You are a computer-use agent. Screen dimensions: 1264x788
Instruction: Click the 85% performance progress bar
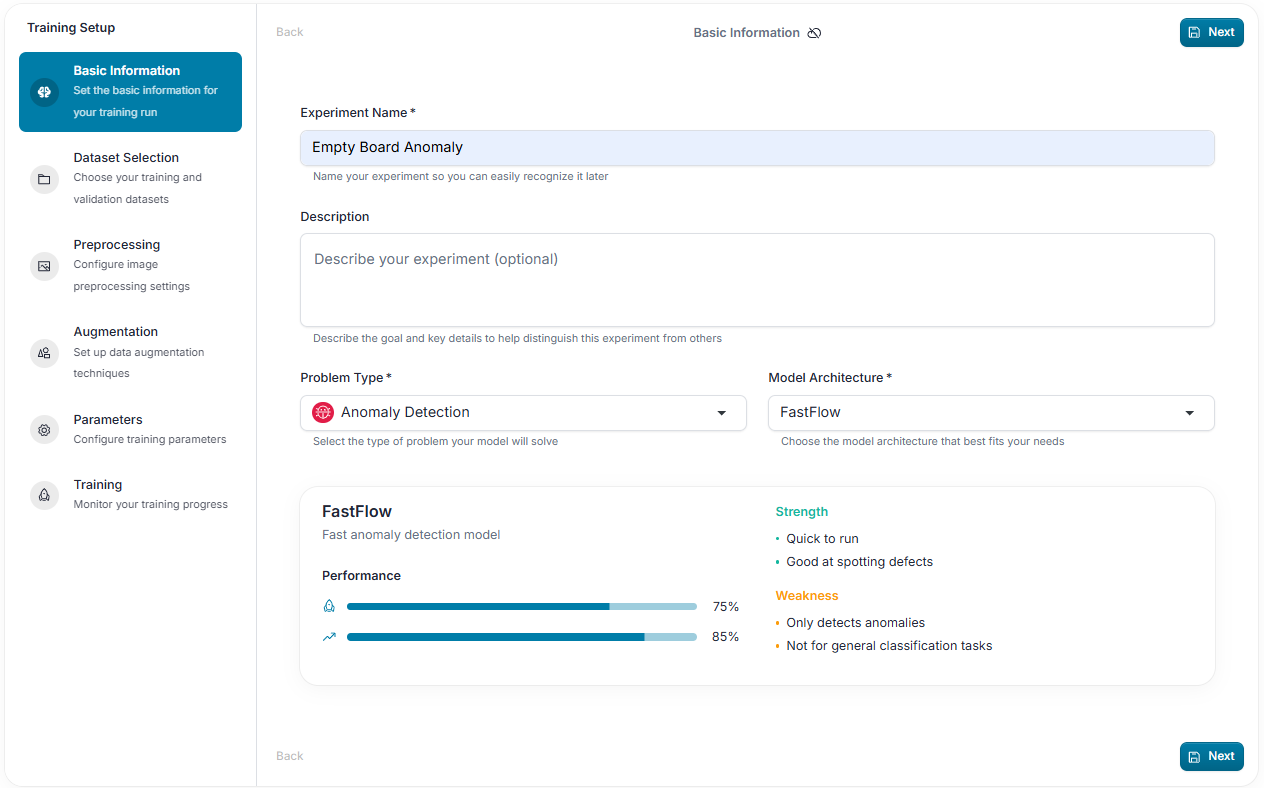point(522,637)
